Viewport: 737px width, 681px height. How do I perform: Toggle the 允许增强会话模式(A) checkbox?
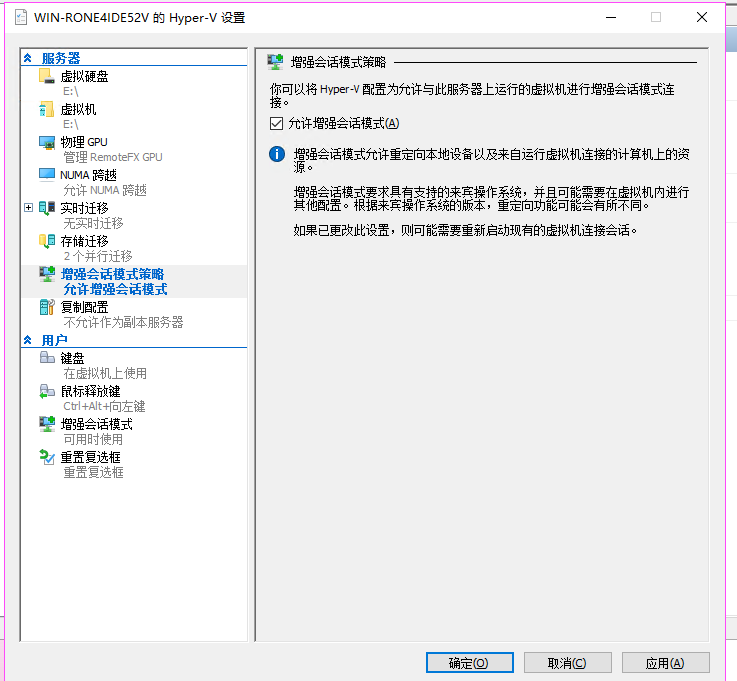276,124
